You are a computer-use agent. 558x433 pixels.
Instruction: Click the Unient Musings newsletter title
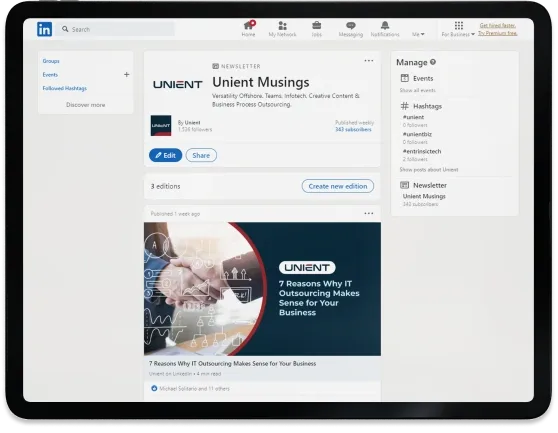(261, 82)
